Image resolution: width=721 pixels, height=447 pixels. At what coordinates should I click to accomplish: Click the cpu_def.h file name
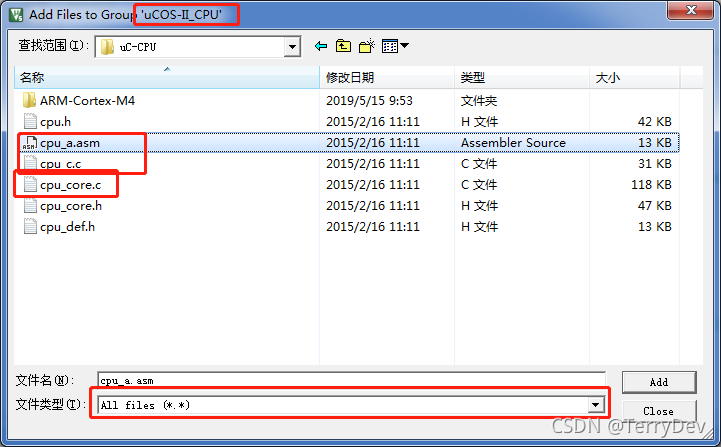[x=67, y=227]
